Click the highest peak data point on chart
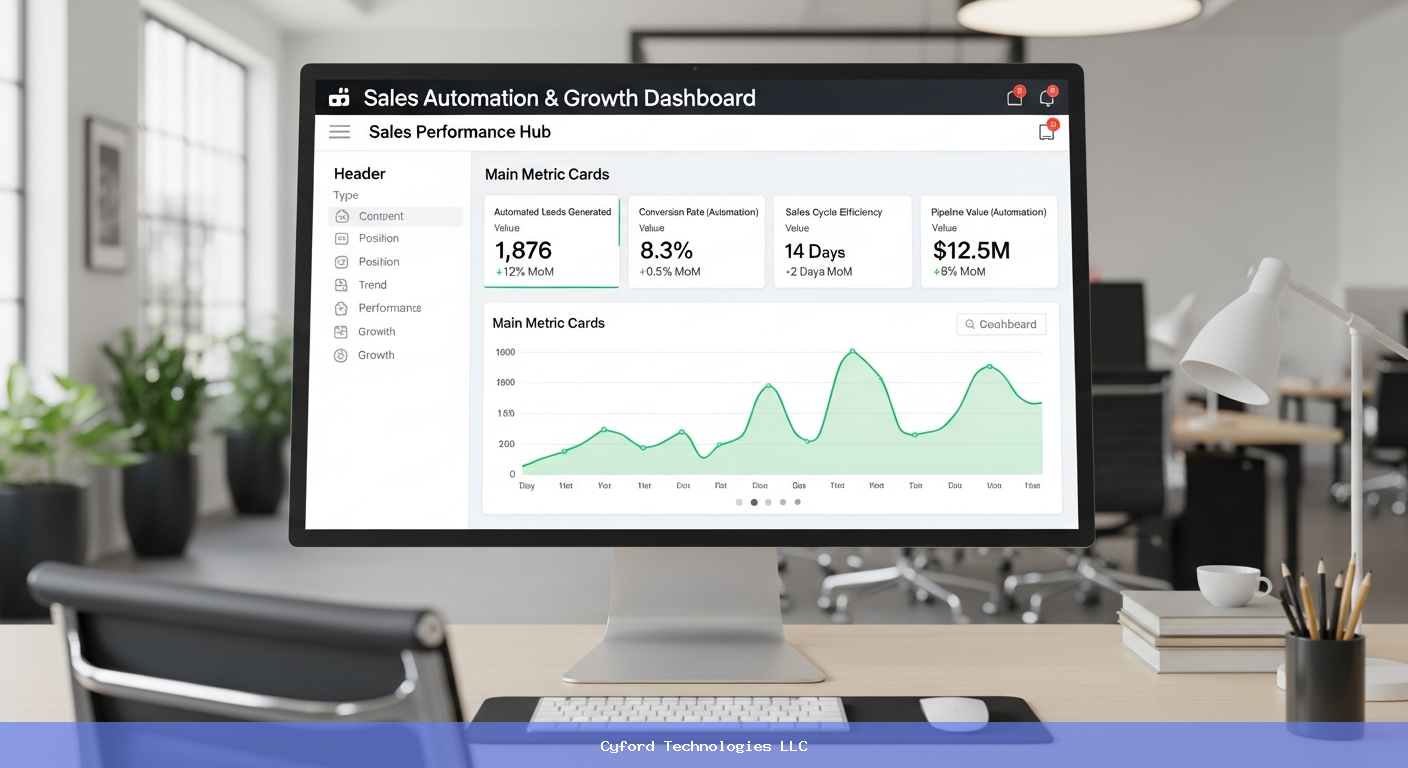The image size is (1408, 768). (852, 351)
